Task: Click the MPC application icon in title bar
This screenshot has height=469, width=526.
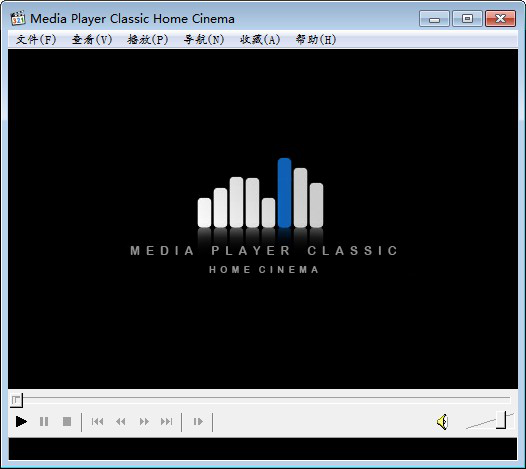Action: point(18,18)
